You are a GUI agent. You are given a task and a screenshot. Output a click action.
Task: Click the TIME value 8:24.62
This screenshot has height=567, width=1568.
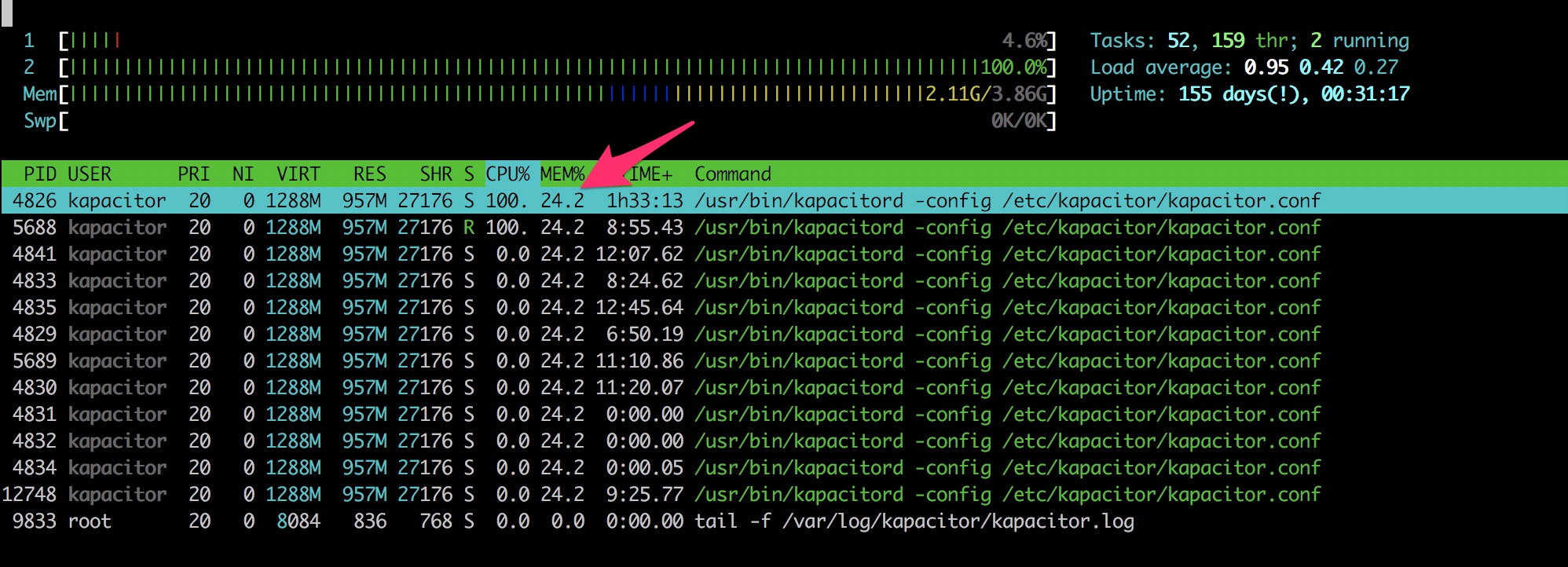645,280
